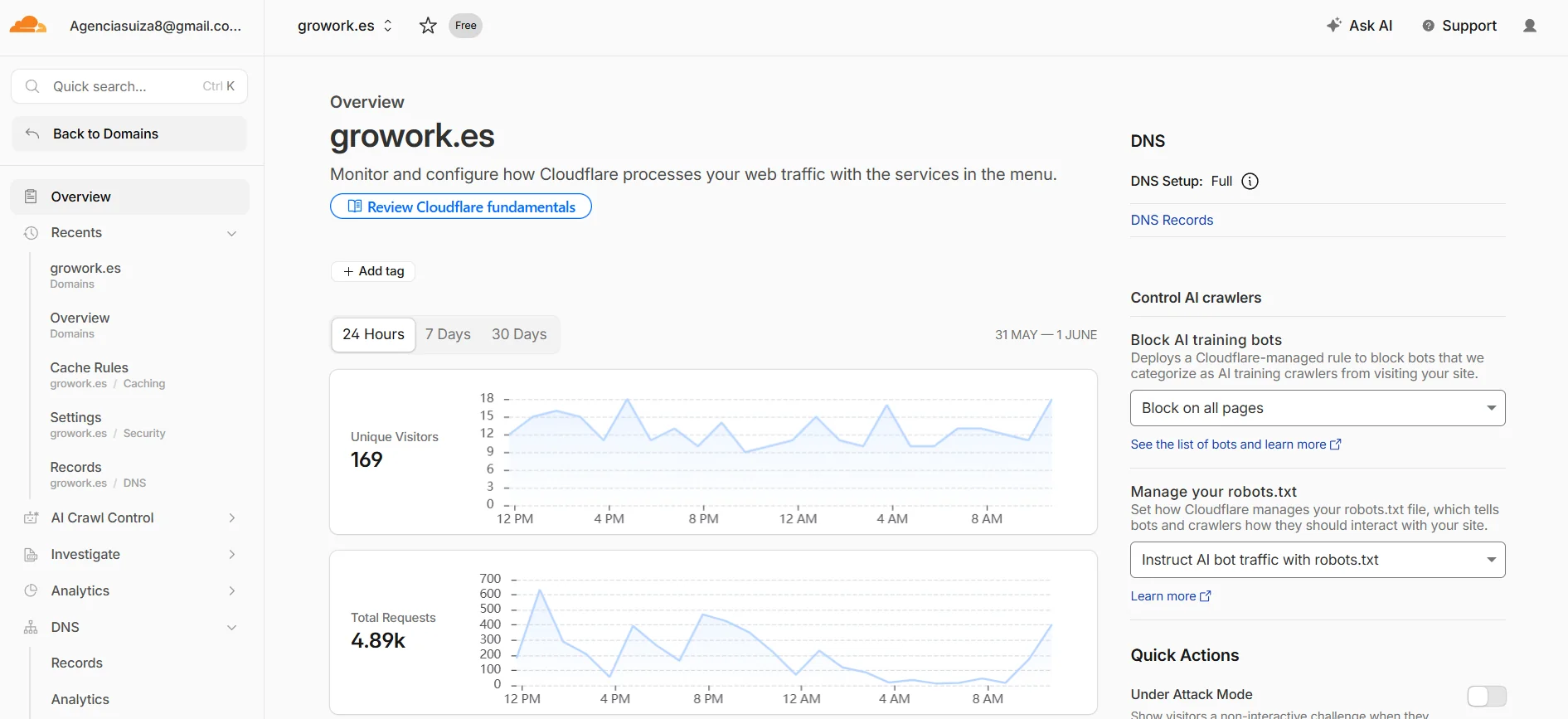Expand Analytics menu chevron
This screenshot has width=1568, height=719.
click(232, 590)
